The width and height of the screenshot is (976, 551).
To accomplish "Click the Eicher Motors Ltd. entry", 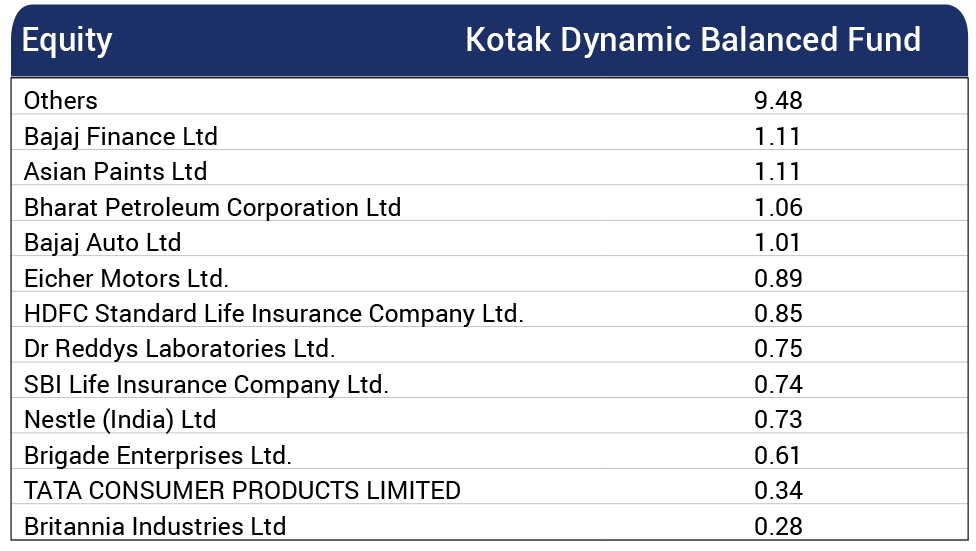I will pyautogui.click(x=126, y=278).
